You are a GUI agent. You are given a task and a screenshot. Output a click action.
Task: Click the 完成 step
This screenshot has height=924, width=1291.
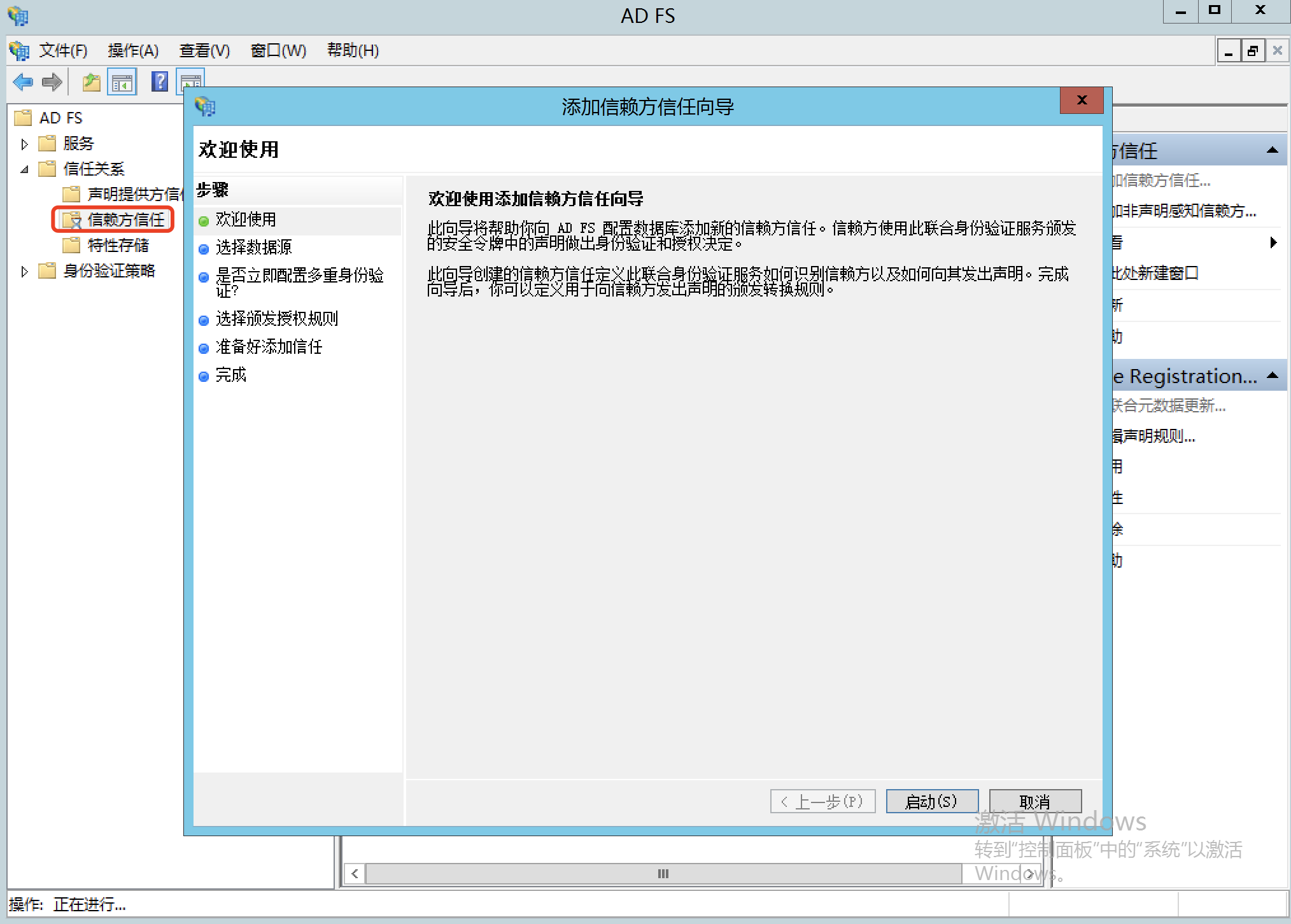point(230,375)
